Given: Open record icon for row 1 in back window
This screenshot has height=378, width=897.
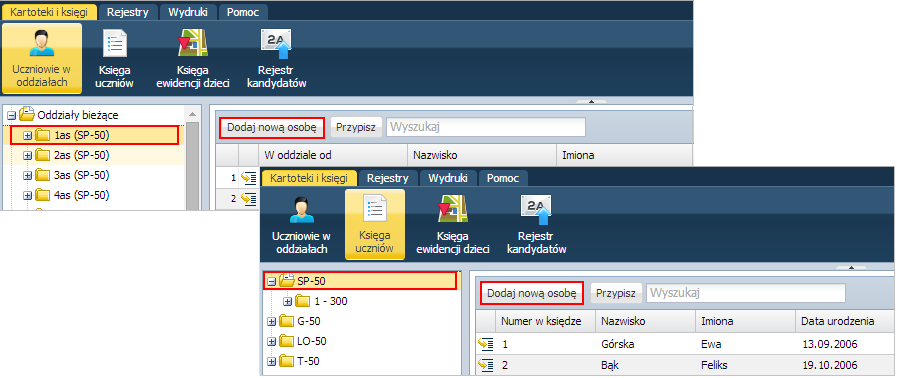Looking at the screenshot, I should point(248,178).
